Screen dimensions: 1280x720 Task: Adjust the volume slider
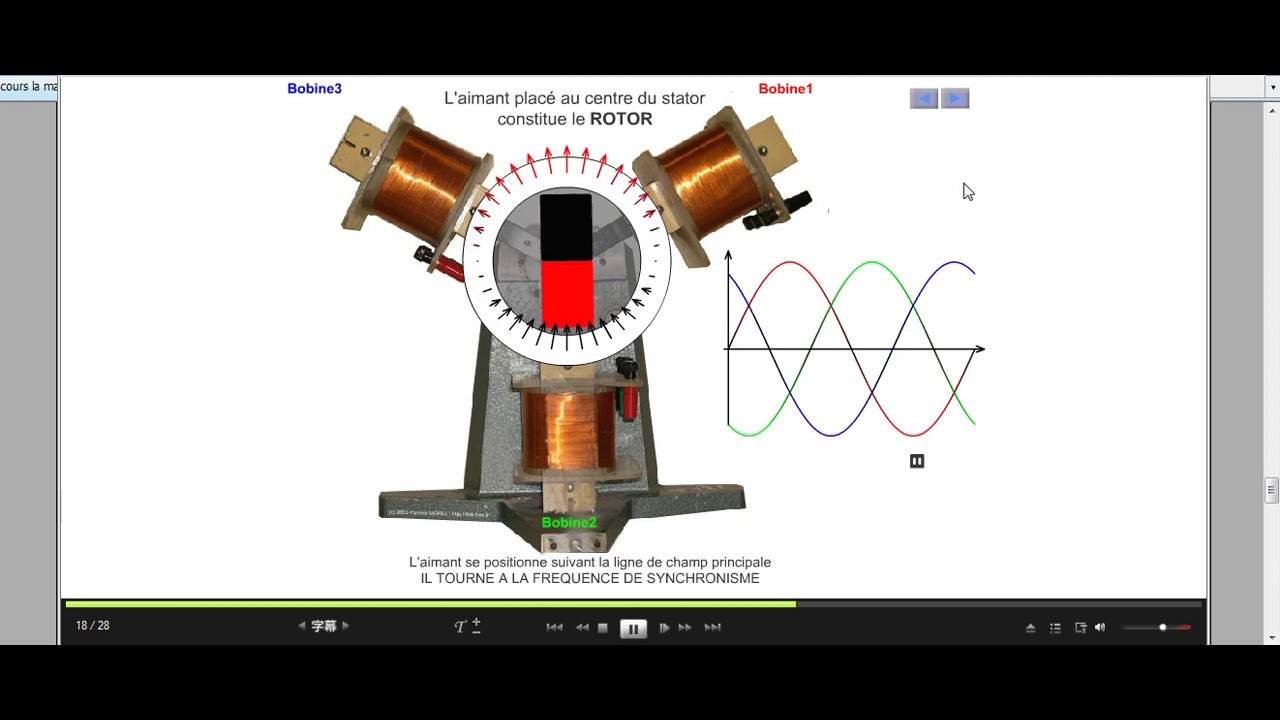[x=1156, y=628]
